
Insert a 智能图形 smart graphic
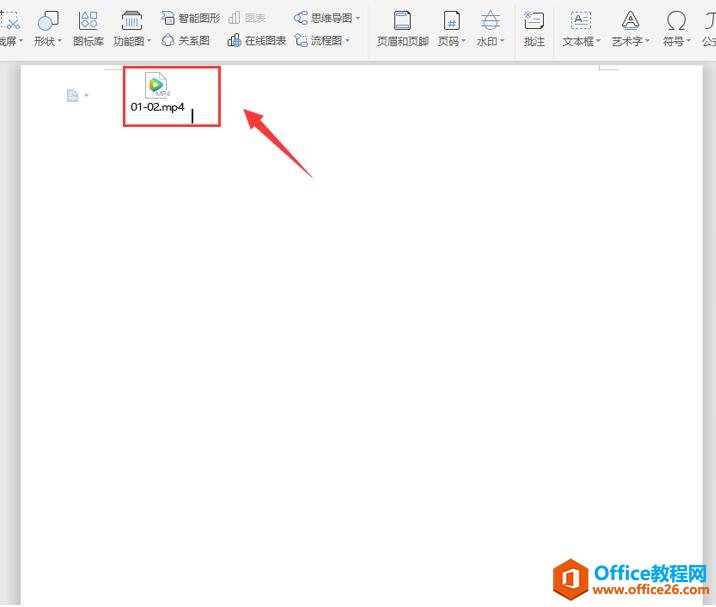[x=191, y=18]
